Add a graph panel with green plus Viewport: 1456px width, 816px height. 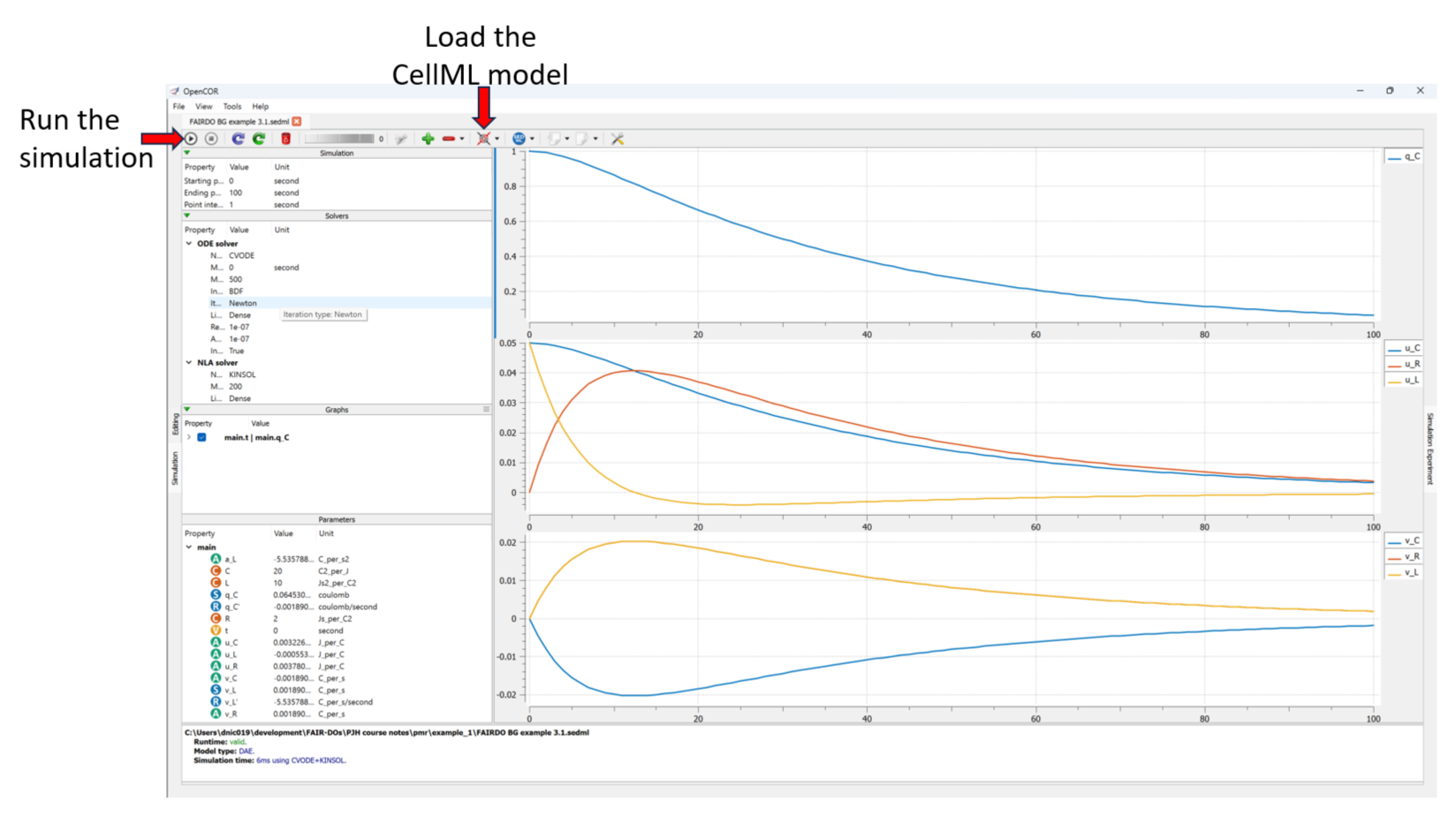(428, 139)
